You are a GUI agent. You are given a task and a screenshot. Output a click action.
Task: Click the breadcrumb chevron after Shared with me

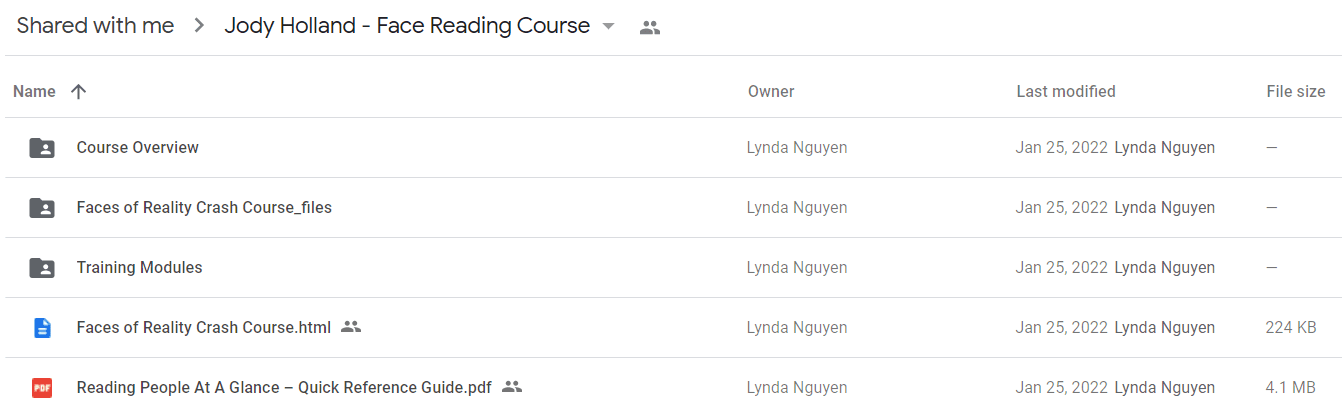(200, 27)
